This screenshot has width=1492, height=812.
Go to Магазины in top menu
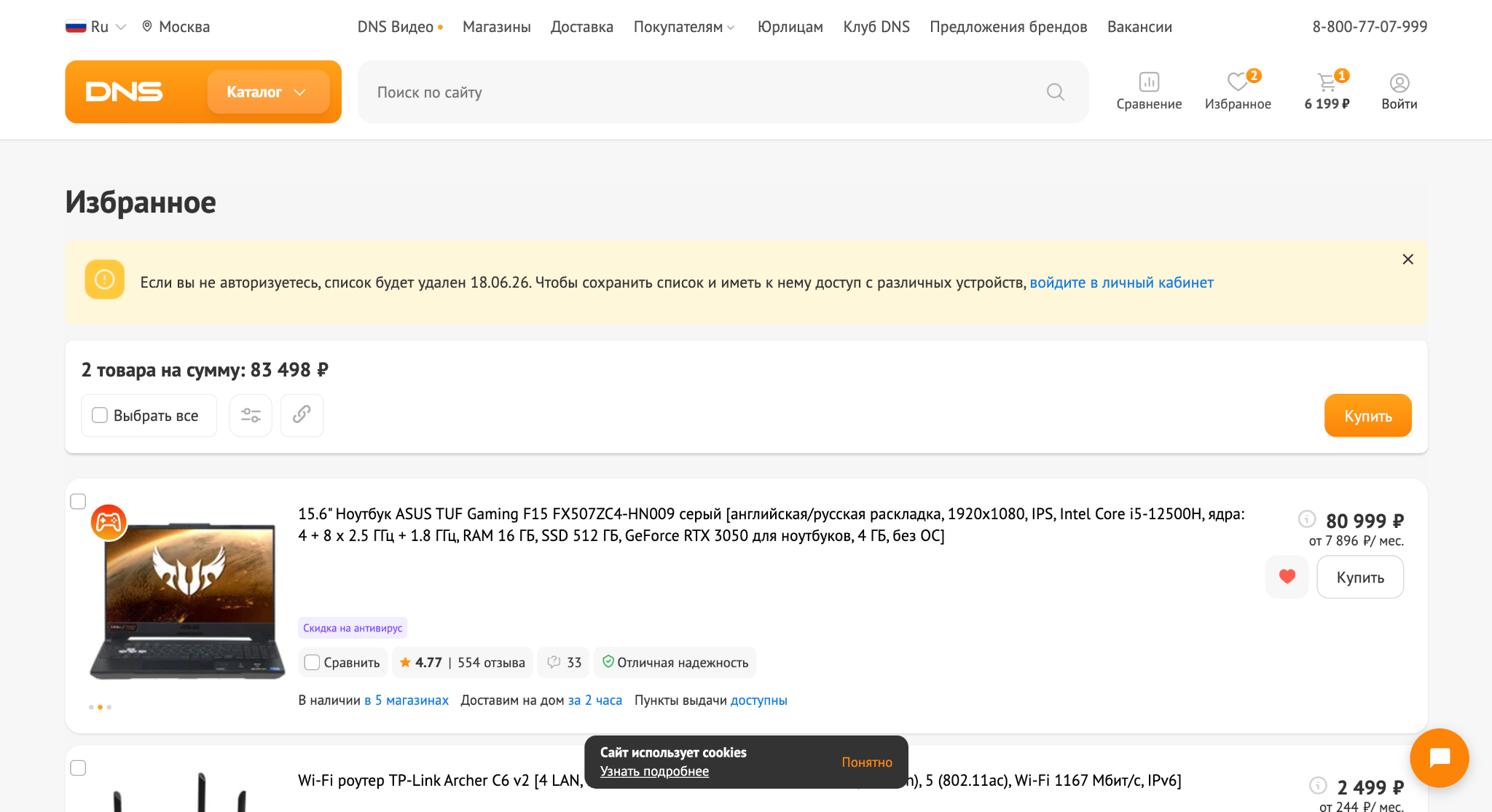(497, 27)
